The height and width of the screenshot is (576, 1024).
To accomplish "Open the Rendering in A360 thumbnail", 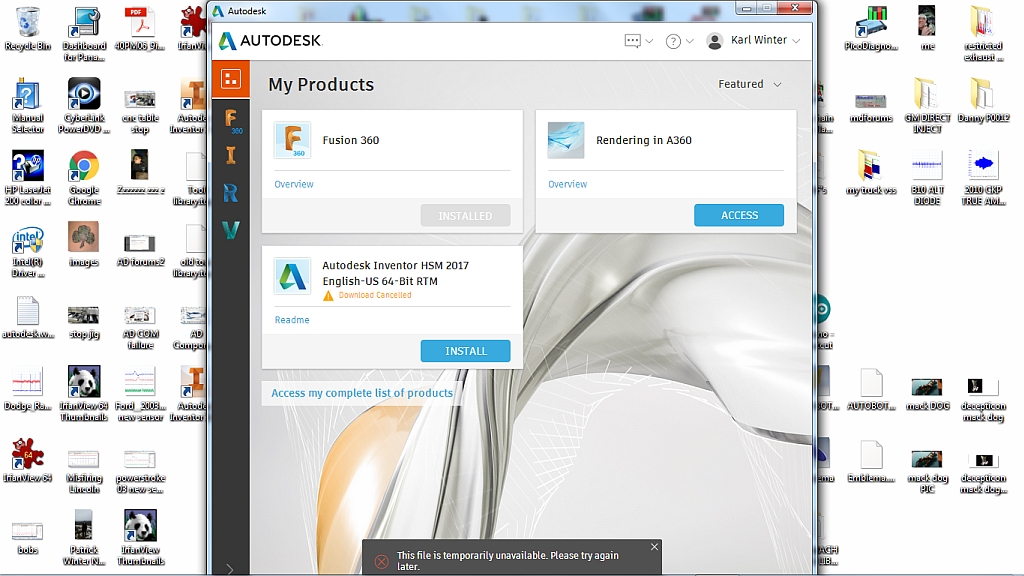I will pyautogui.click(x=565, y=140).
